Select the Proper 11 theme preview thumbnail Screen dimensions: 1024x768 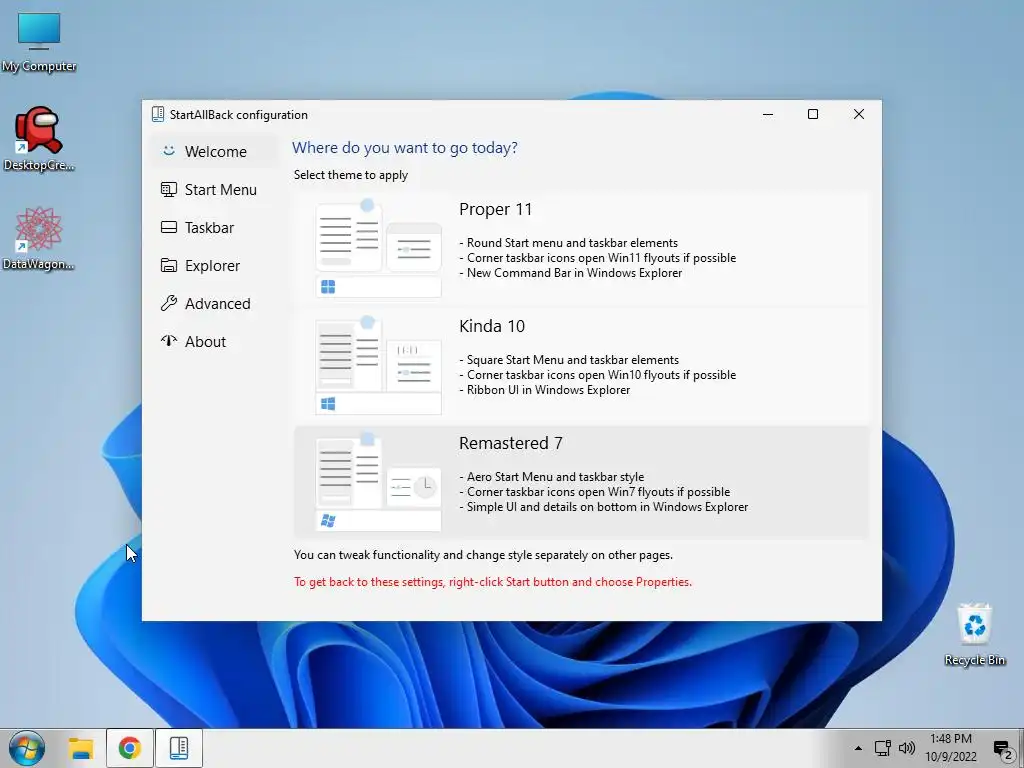[x=378, y=248]
